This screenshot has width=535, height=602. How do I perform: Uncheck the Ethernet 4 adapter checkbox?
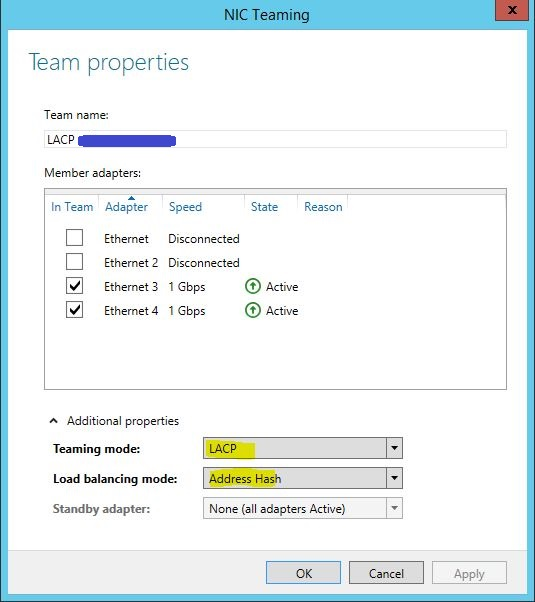pyautogui.click(x=75, y=310)
